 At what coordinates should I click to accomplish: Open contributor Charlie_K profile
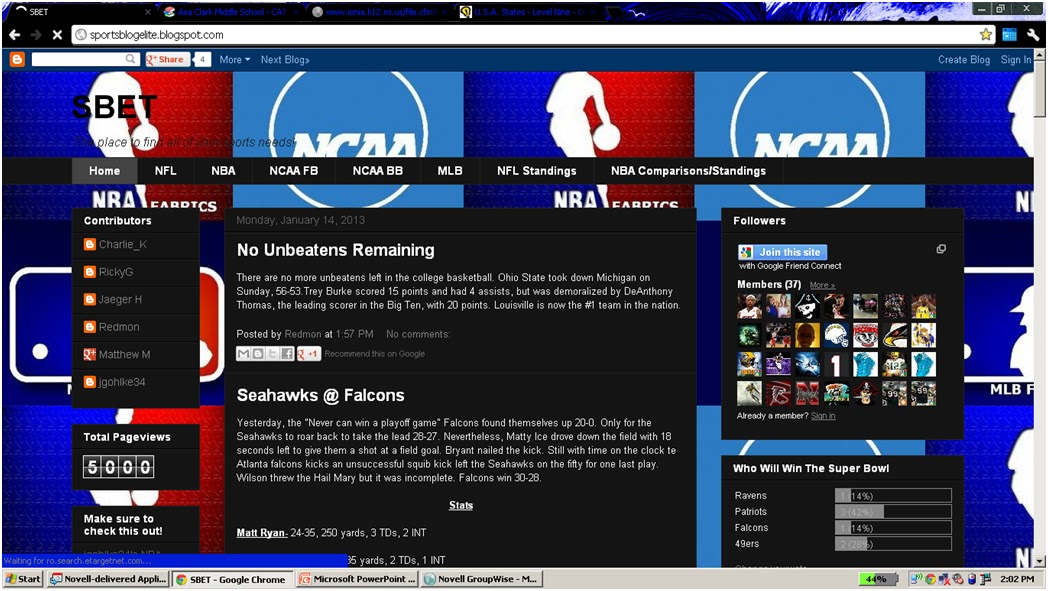click(122, 245)
